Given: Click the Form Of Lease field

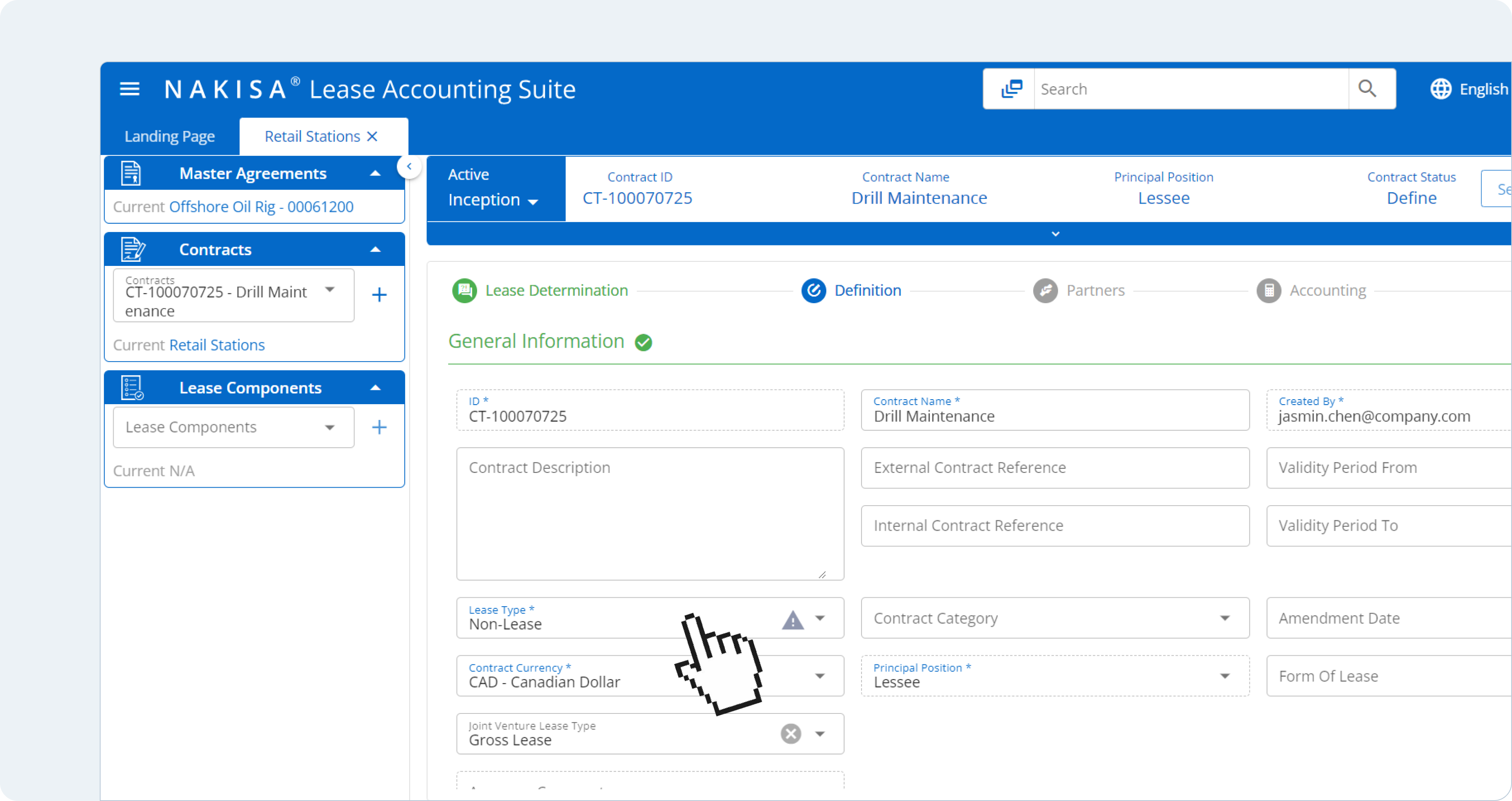Looking at the screenshot, I should pyautogui.click(x=1389, y=676).
